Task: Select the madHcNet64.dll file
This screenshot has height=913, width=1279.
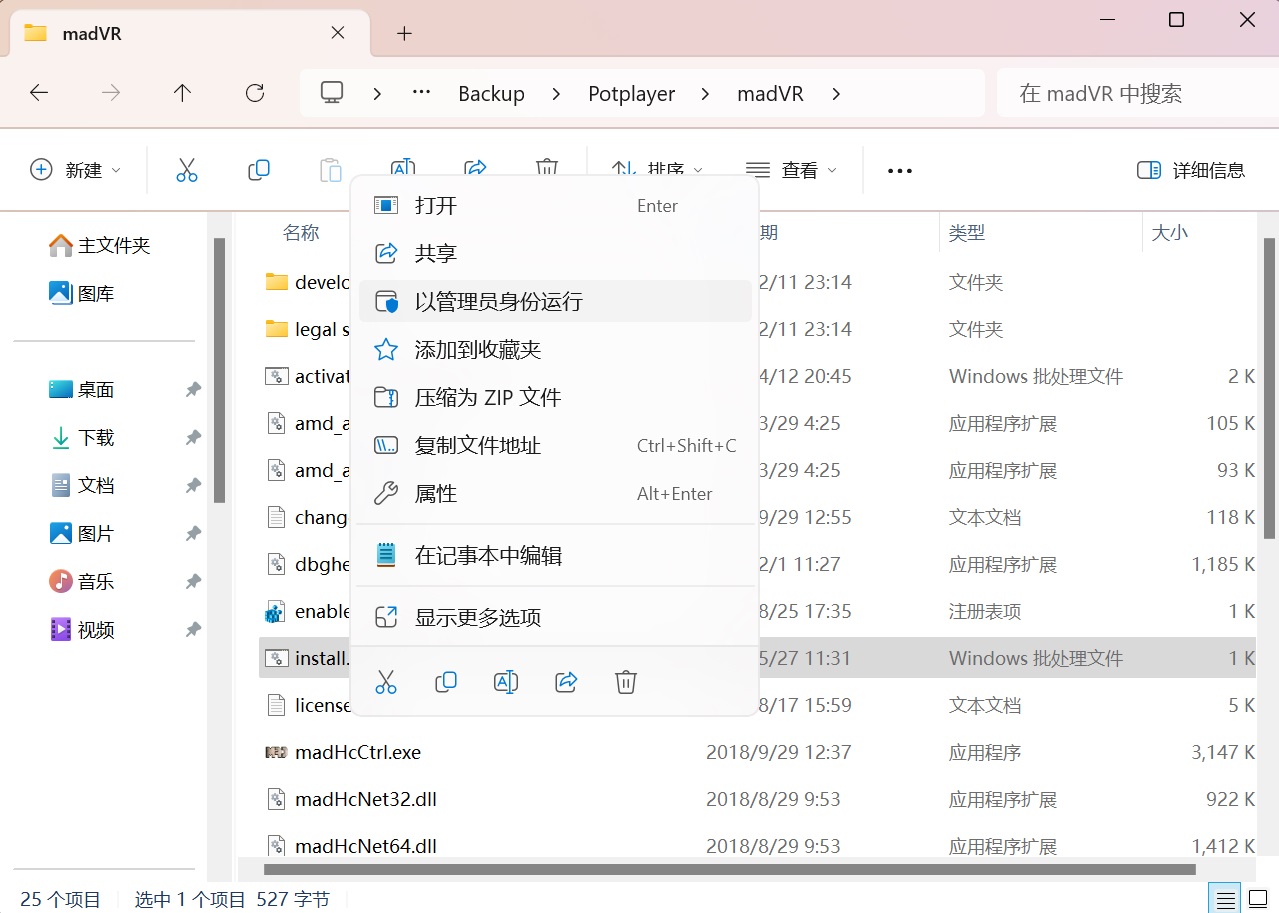Action: [x=366, y=846]
